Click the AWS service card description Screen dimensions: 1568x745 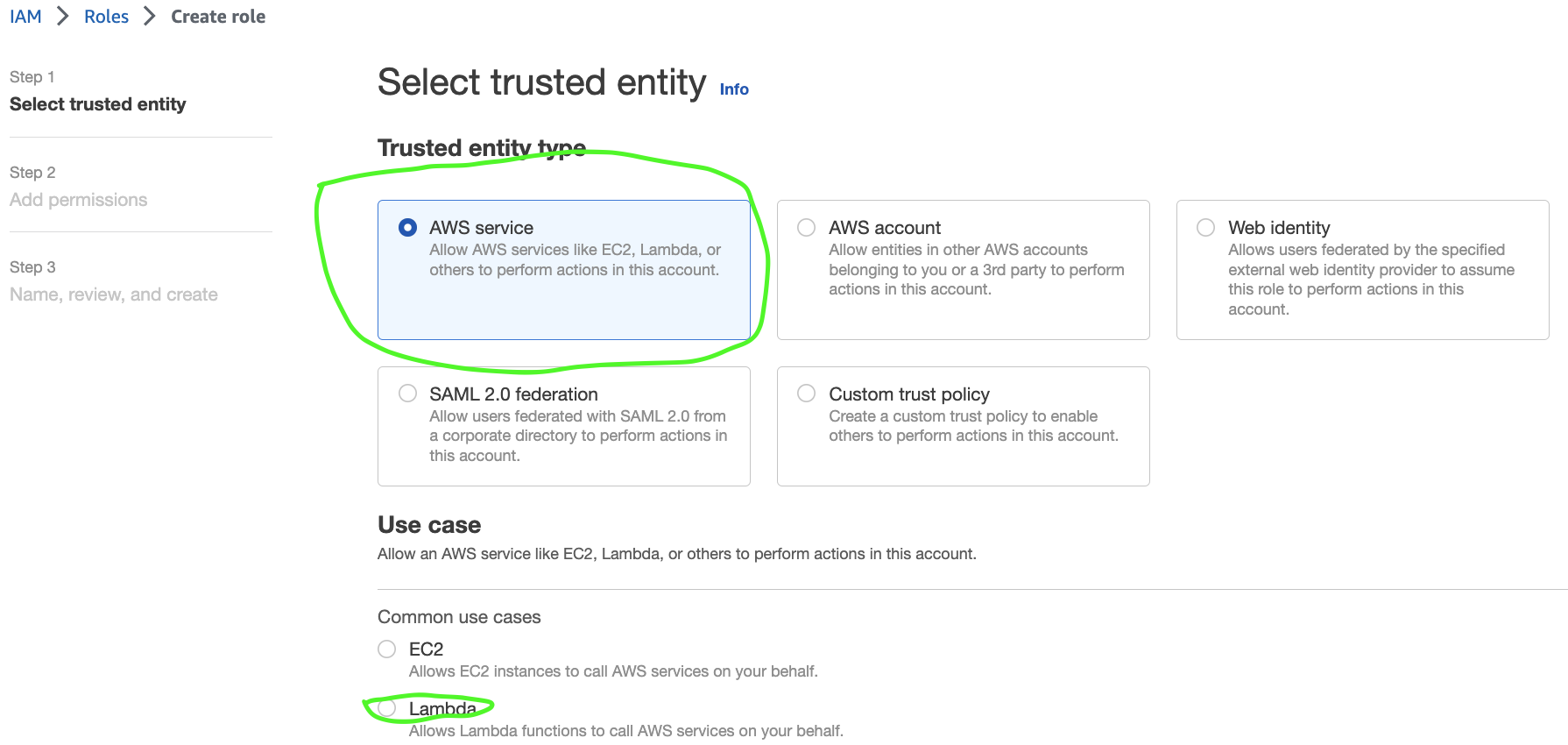(x=575, y=260)
